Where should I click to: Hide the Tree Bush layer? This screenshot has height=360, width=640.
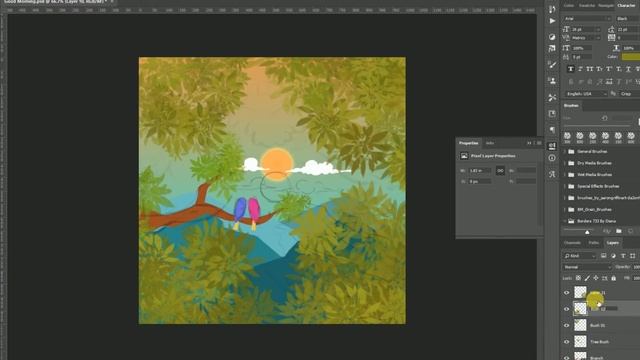[567, 342]
